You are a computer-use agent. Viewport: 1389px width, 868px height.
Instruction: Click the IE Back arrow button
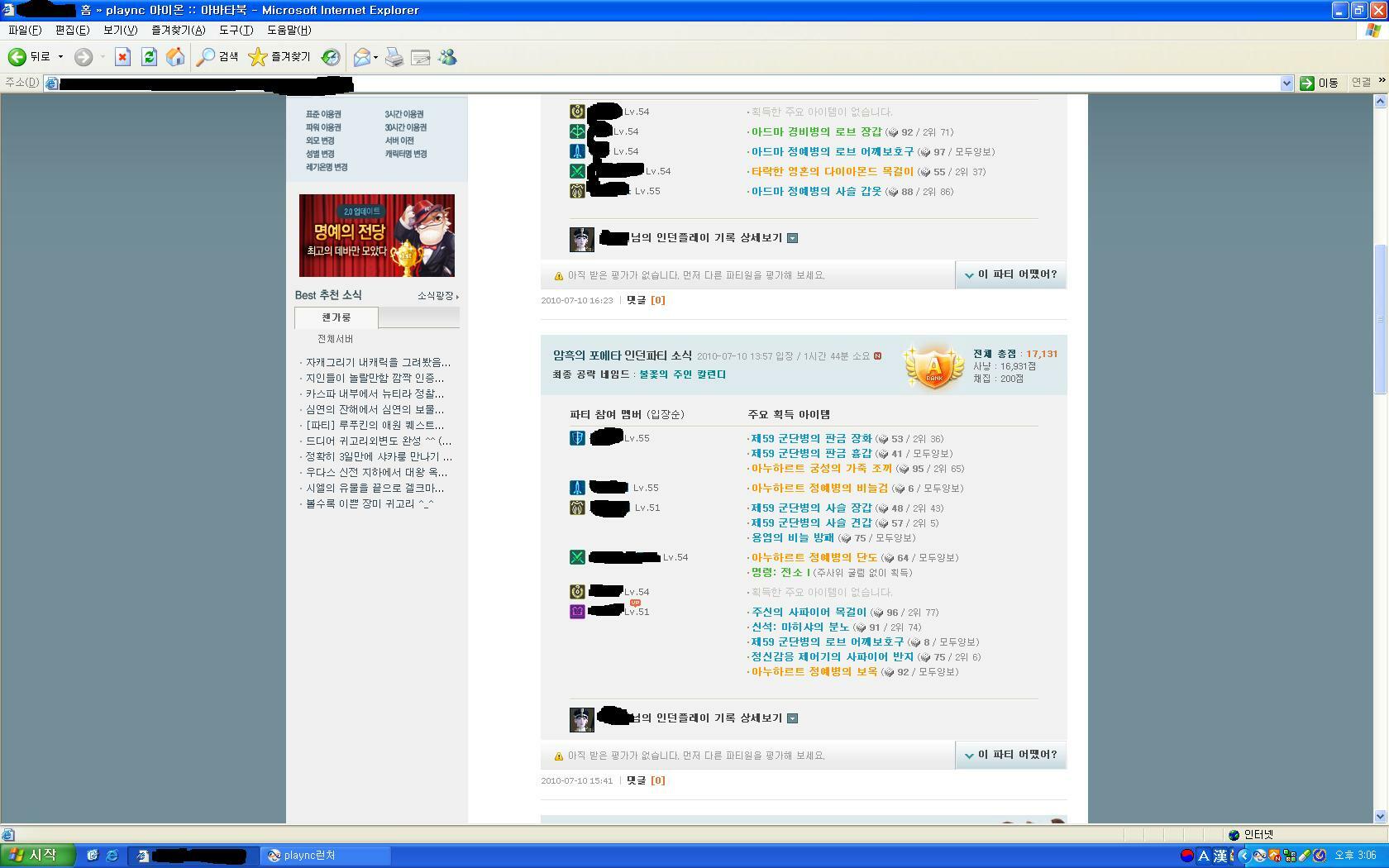pos(17,57)
